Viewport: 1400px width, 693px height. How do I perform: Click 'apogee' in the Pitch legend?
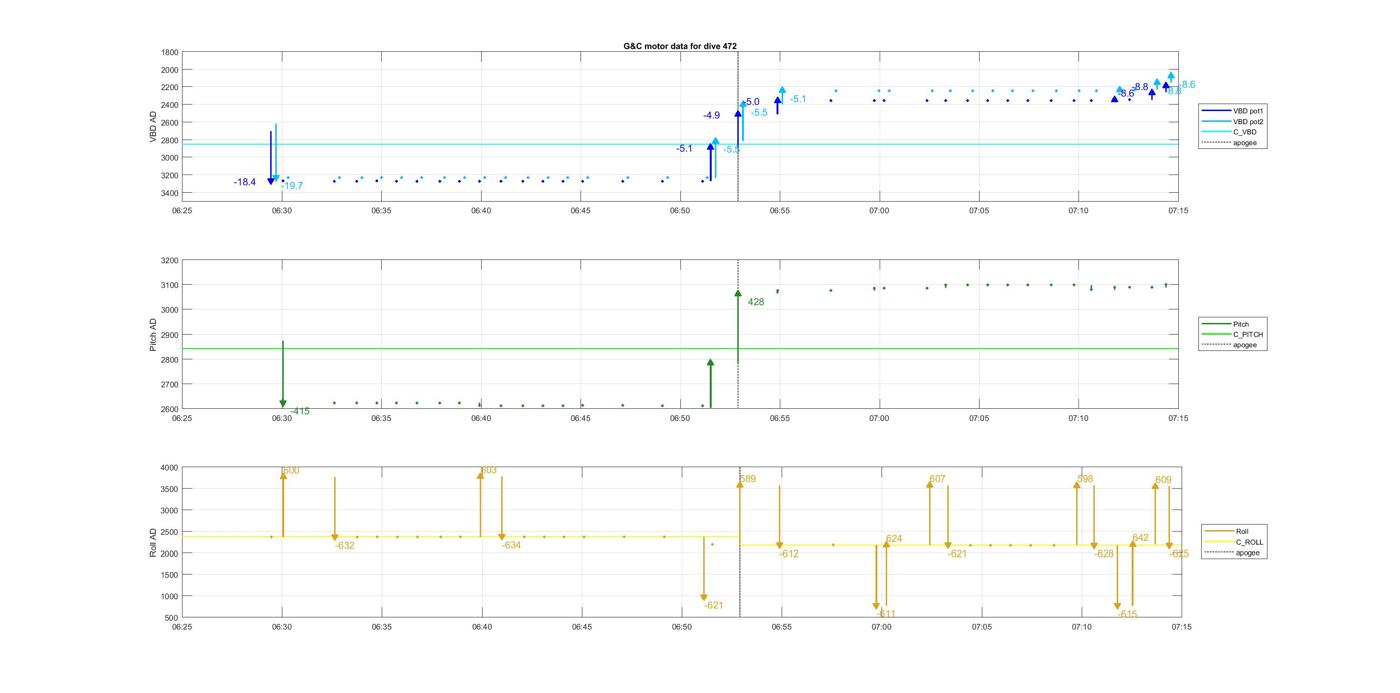tap(1244, 345)
